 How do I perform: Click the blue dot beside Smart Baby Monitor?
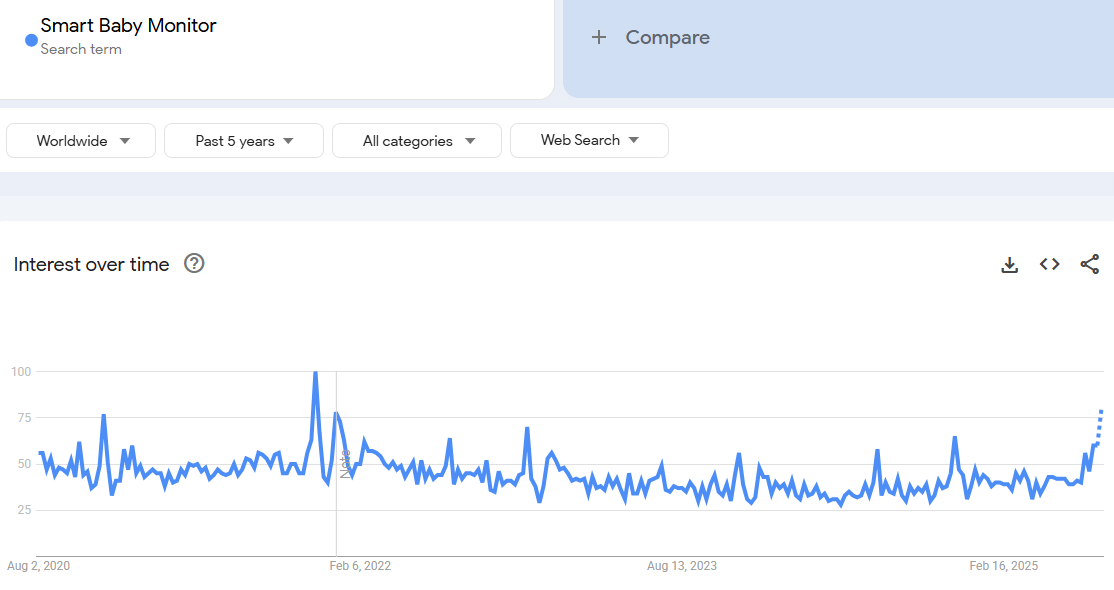point(31,40)
